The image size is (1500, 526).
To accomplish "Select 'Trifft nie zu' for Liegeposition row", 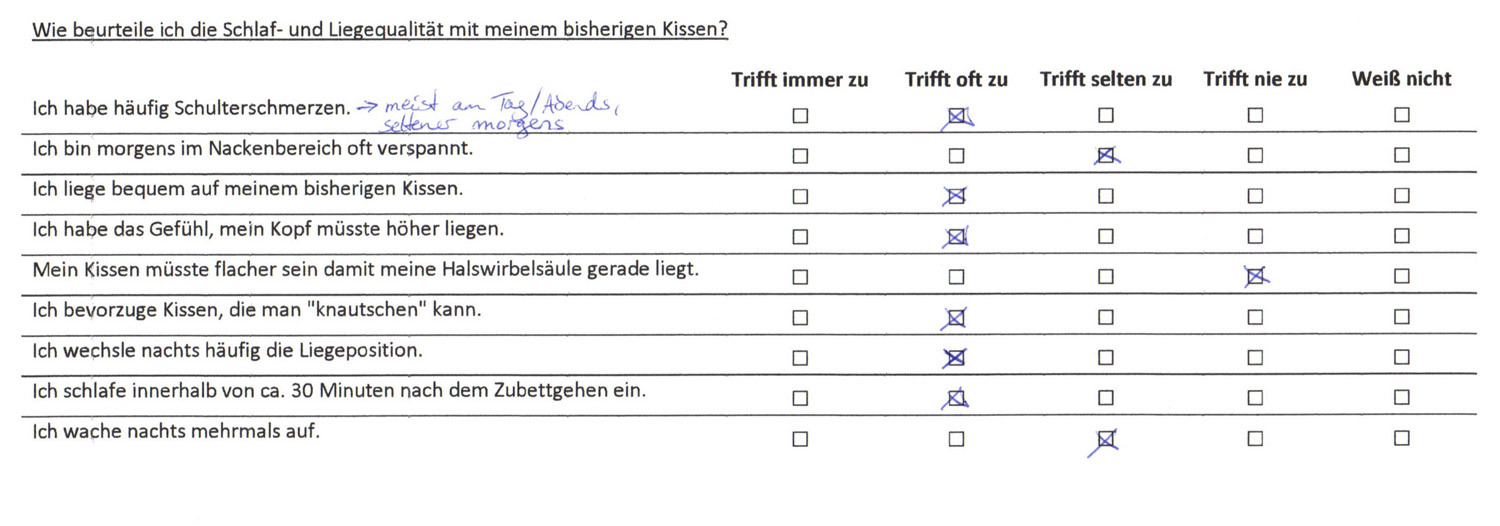I will (x=1255, y=357).
